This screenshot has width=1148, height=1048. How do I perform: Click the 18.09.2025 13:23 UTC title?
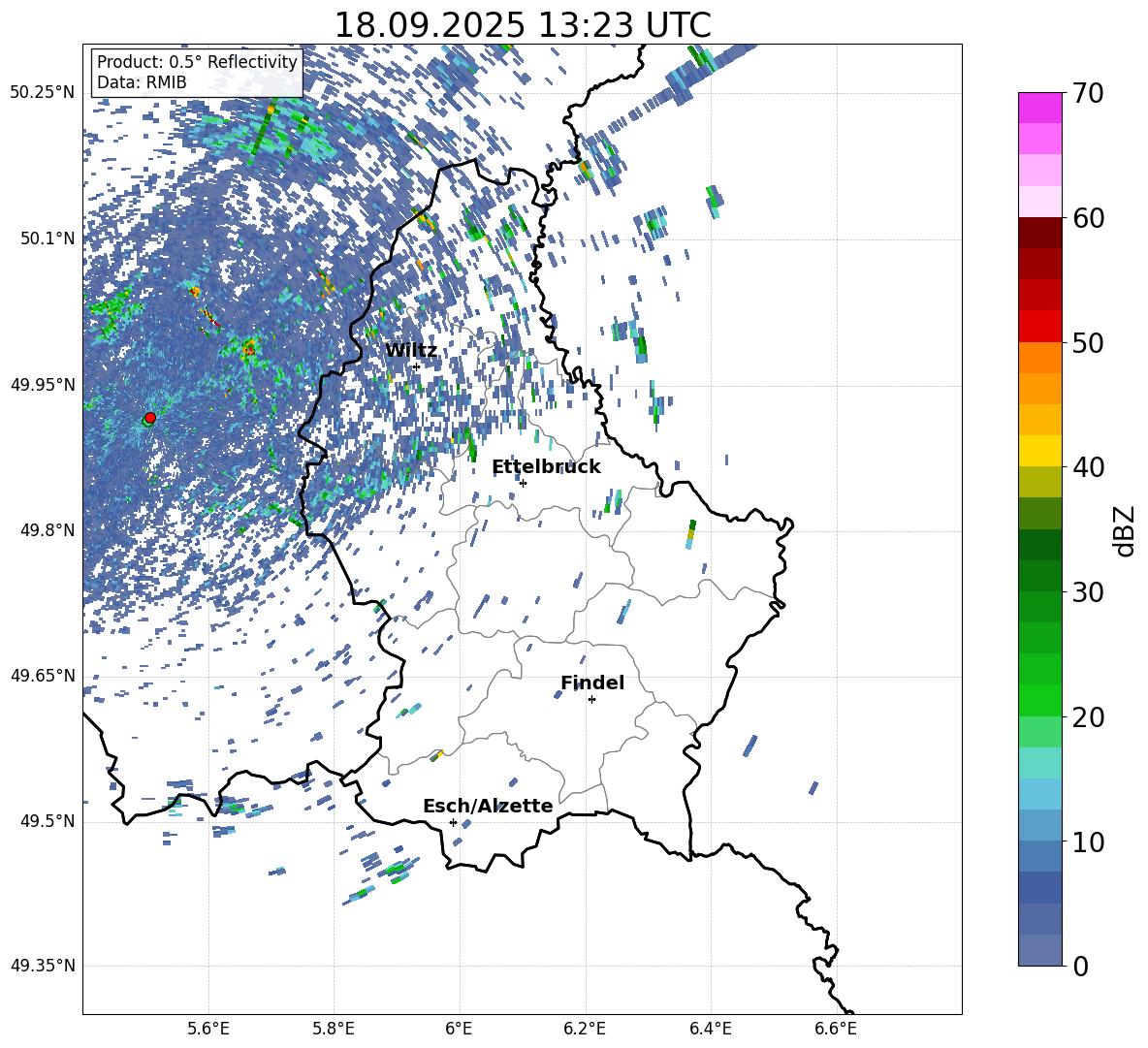click(523, 25)
